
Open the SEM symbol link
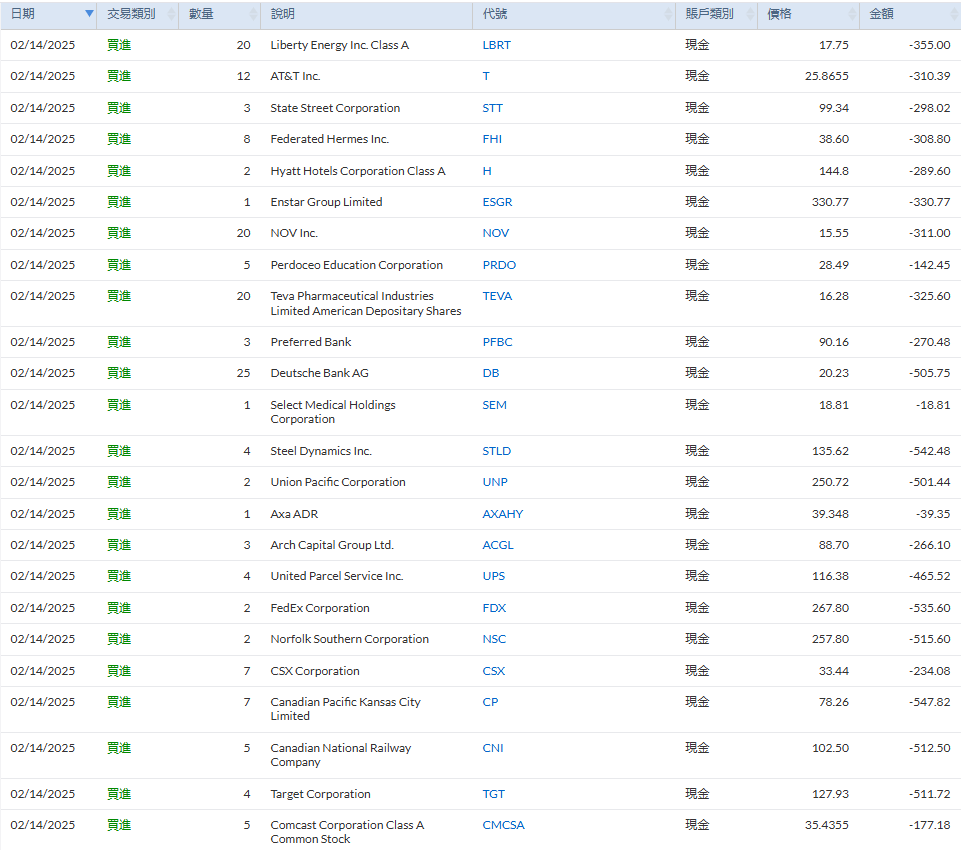pyautogui.click(x=495, y=405)
